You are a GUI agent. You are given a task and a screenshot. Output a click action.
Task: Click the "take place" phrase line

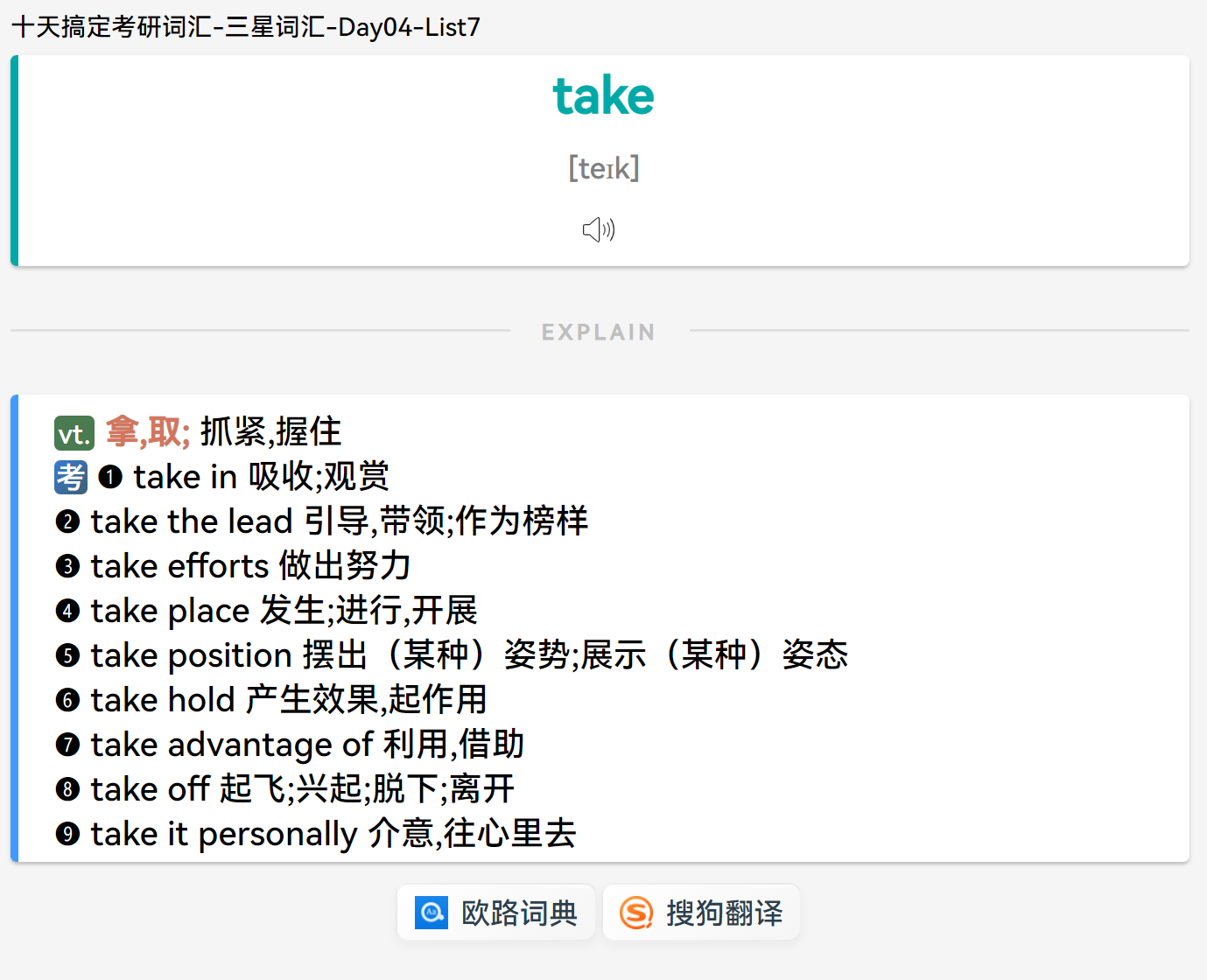pyautogui.click(x=284, y=611)
